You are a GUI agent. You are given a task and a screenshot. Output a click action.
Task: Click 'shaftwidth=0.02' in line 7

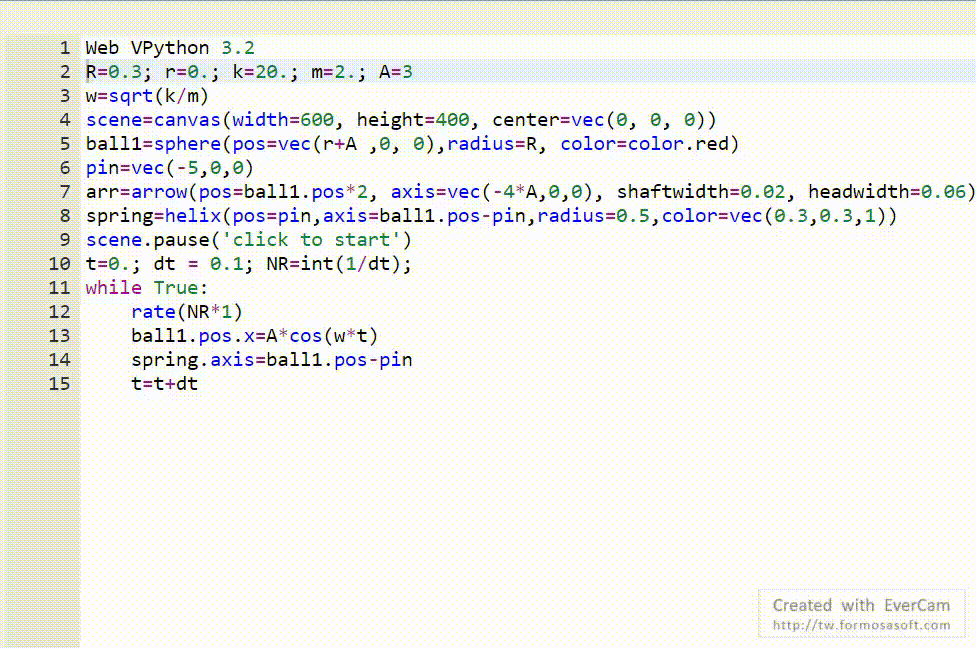(702, 192)
